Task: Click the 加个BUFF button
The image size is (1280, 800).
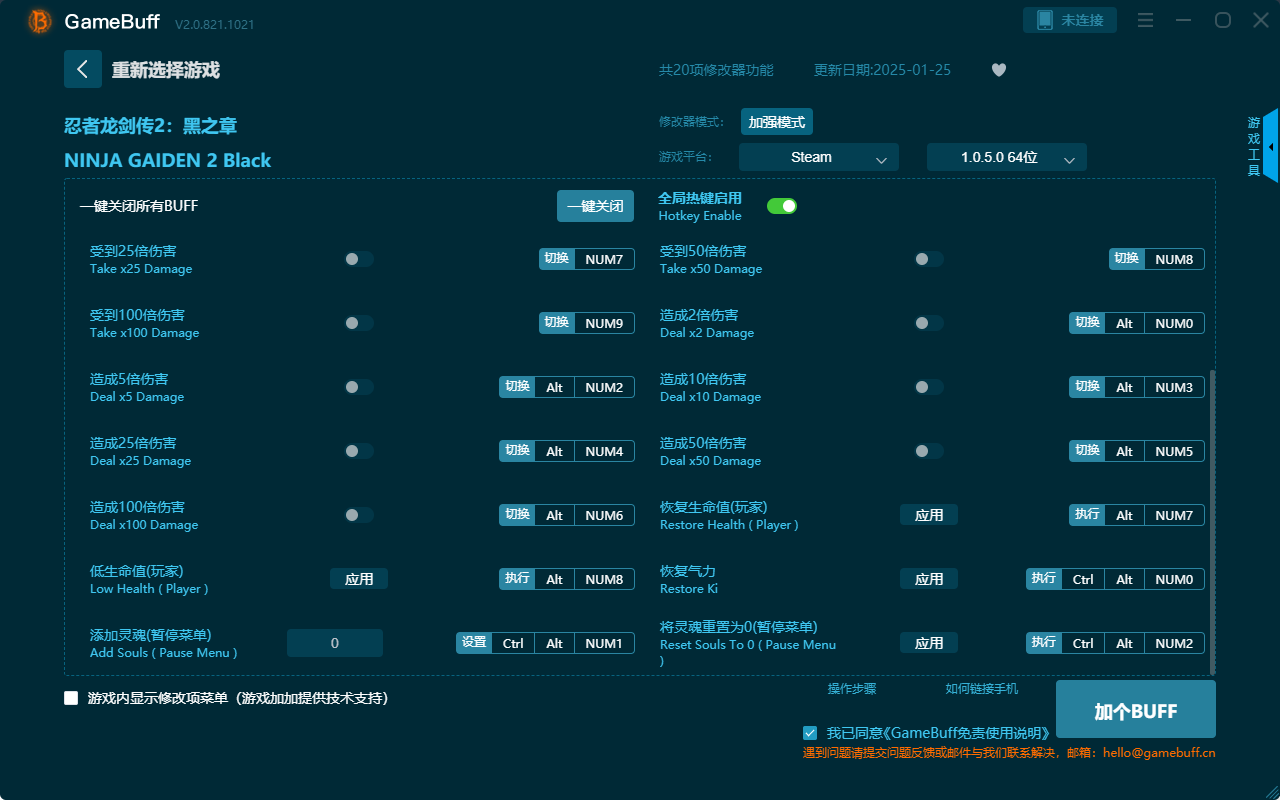Action: point(1135,709)
